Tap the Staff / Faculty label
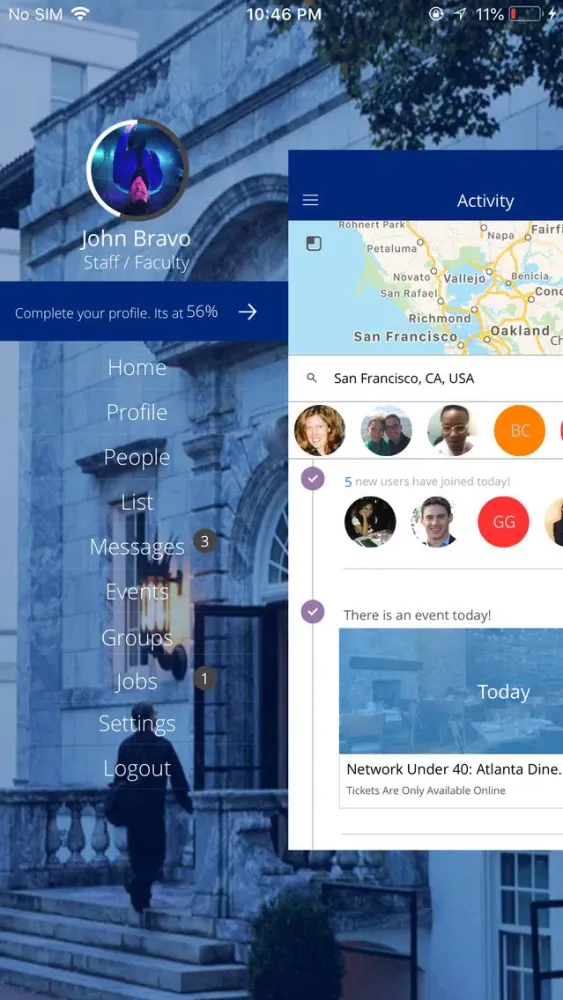 pyautogui.click(x=136, y=263)
